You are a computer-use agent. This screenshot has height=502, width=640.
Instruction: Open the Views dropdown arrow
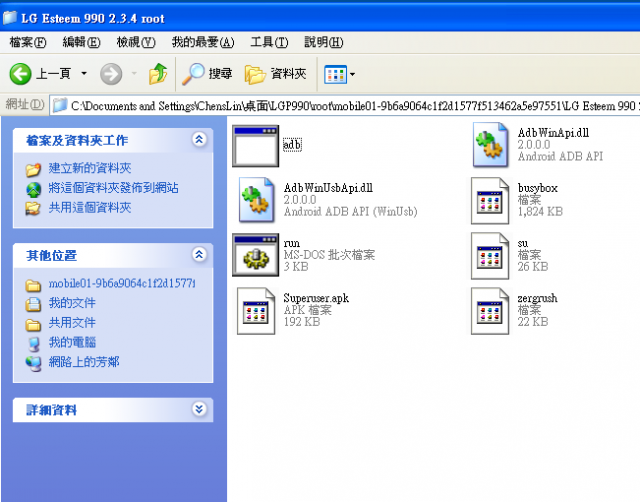pos(352,74)
